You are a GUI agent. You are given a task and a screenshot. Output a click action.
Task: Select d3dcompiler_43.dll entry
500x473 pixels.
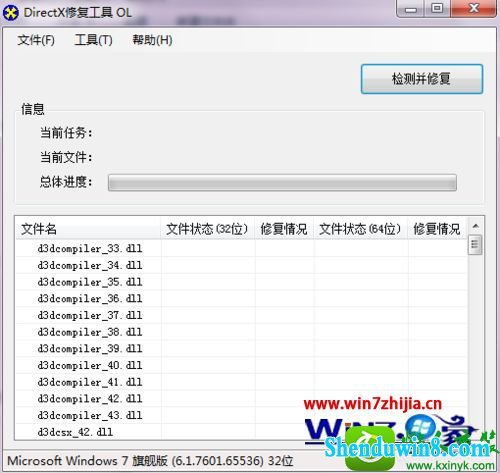[90, 415]
